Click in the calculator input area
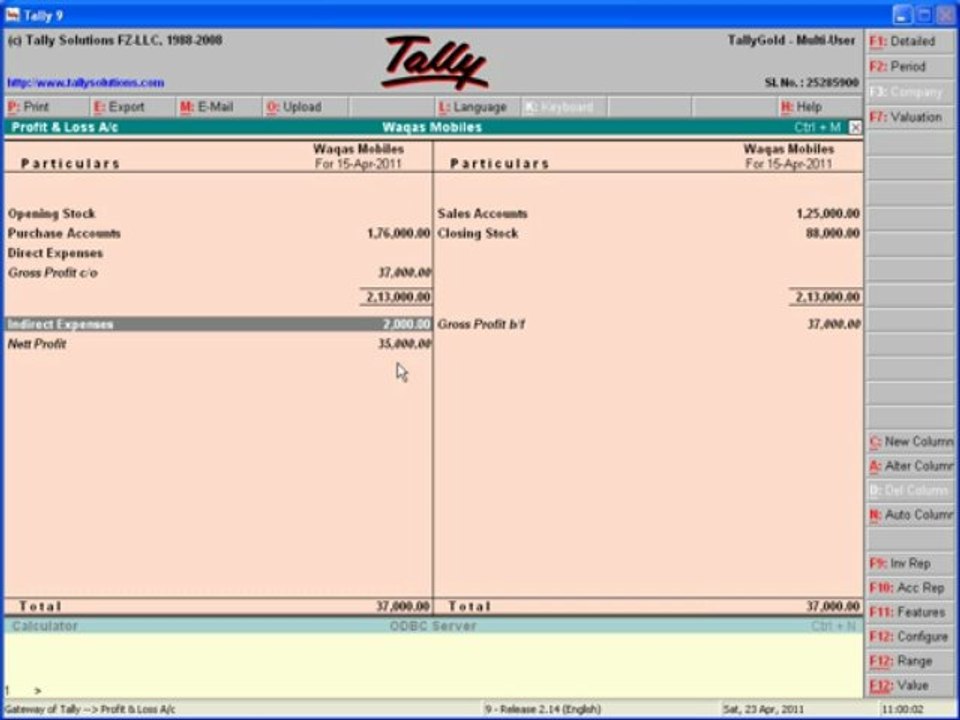Image resolution: width=960 pixels, height=720 pixels. click(x=433, y=666)
